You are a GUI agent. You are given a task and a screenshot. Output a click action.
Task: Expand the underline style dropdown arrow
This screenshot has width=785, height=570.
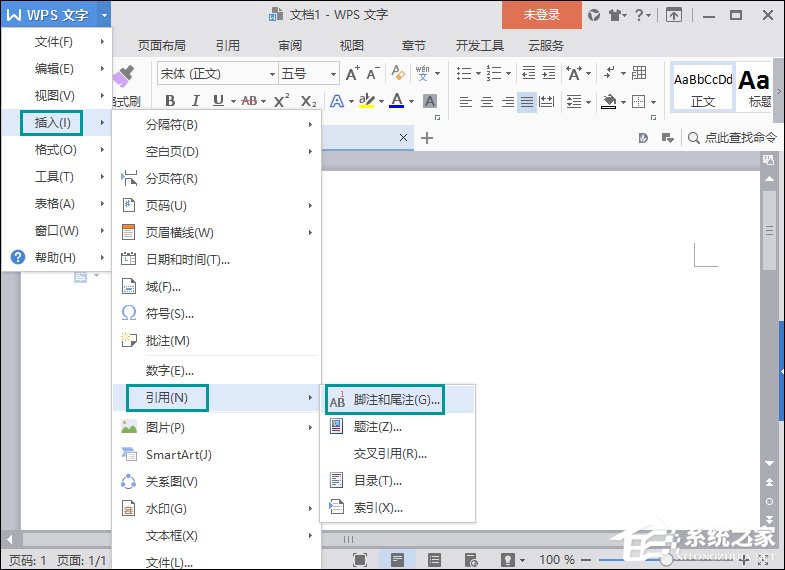(233, 102)
